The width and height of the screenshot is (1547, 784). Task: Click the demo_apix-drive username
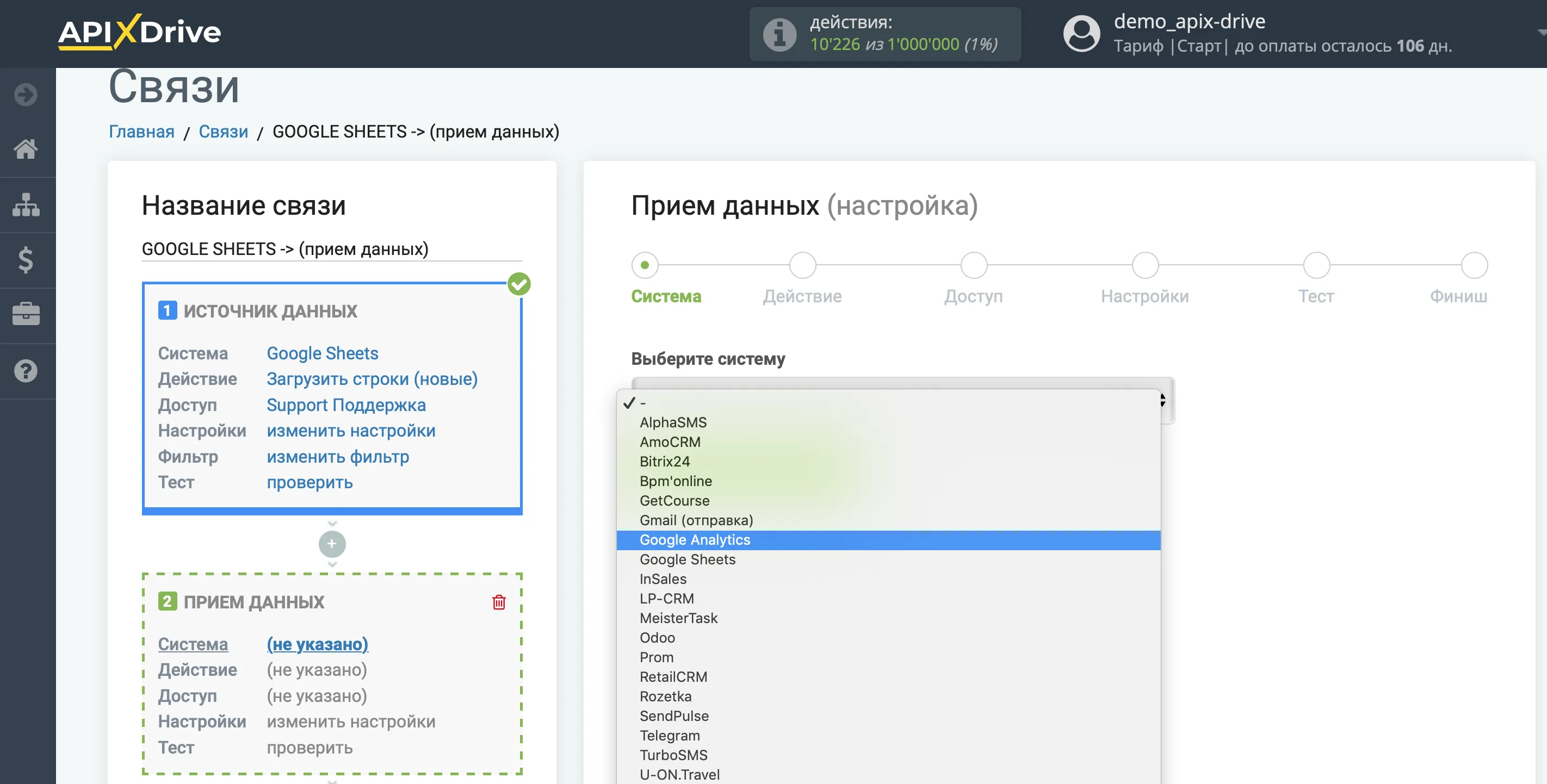1189,22
